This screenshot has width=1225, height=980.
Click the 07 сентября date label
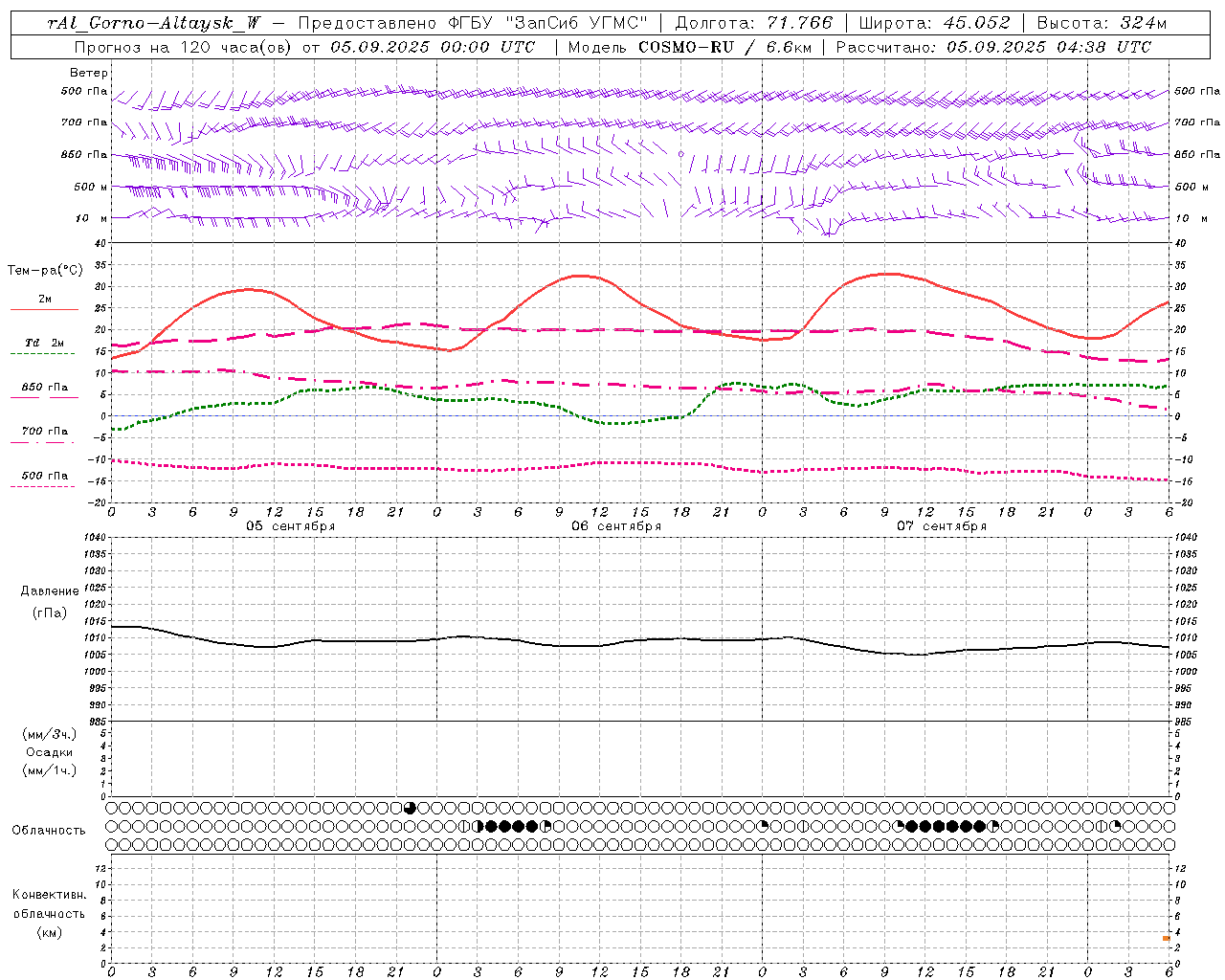942,526
